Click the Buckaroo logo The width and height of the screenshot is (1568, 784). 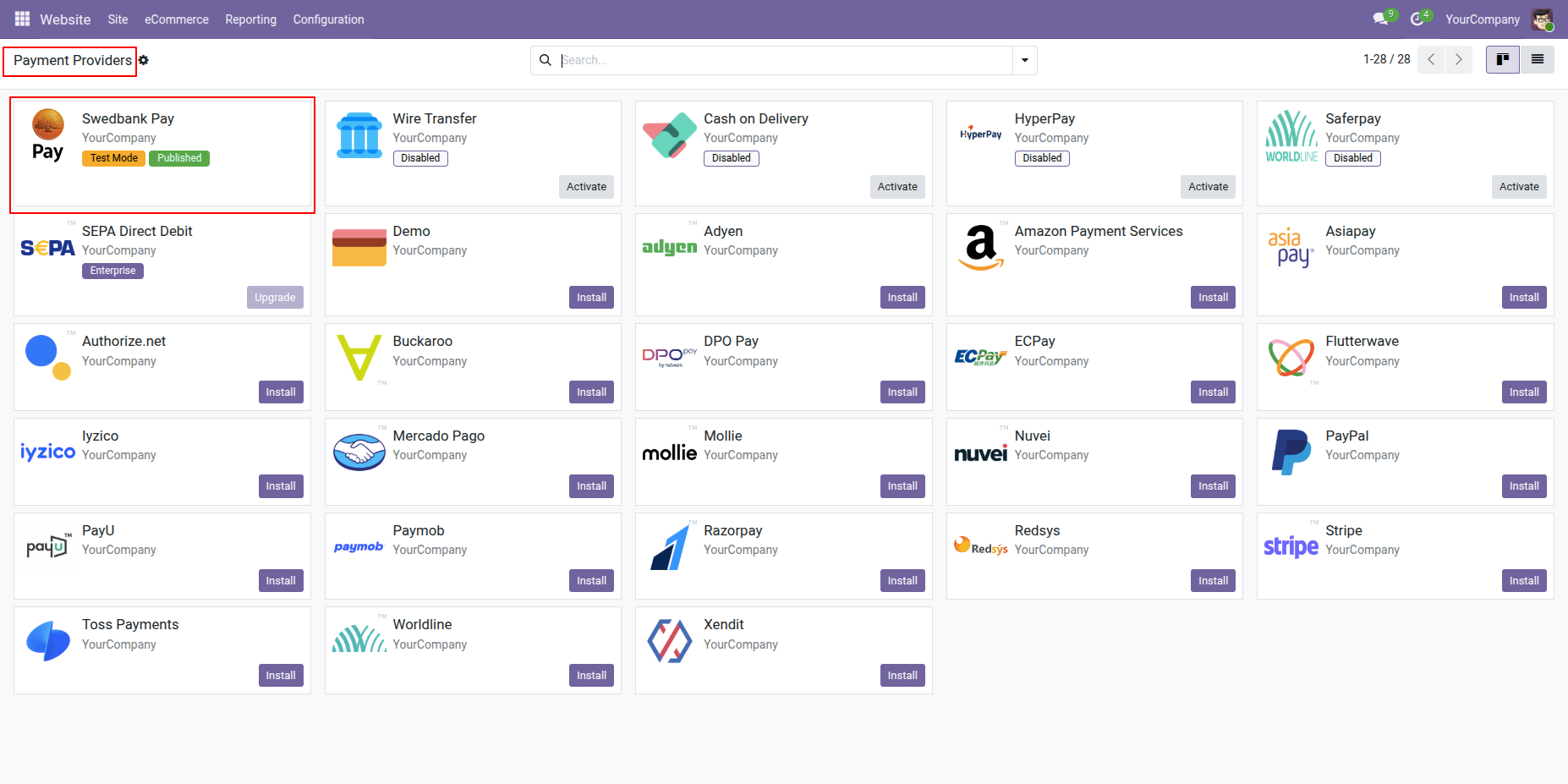[x=359, y=358]
